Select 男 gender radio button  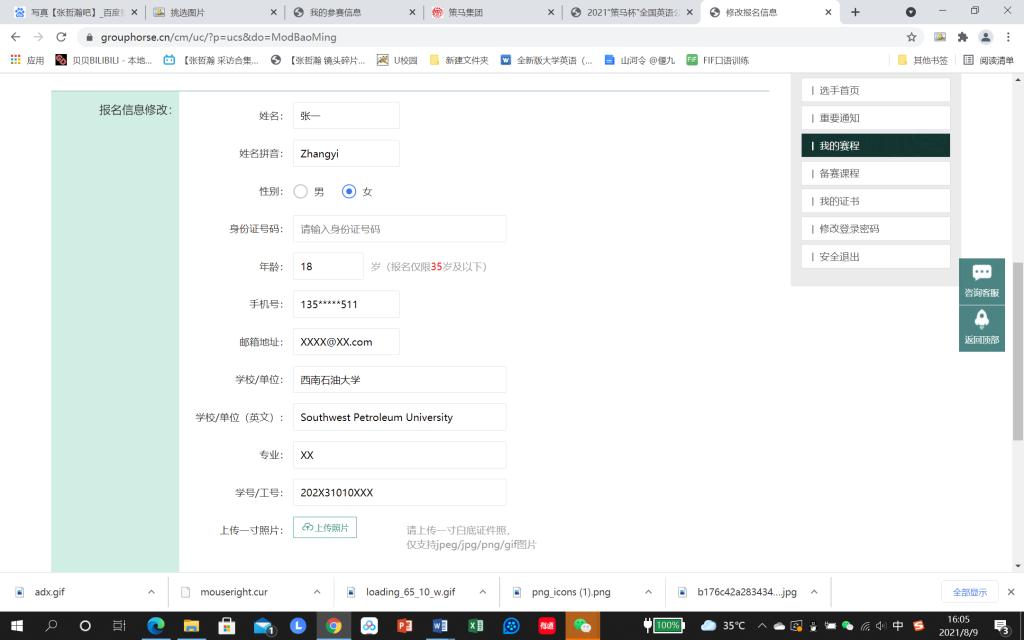(301, 191)
